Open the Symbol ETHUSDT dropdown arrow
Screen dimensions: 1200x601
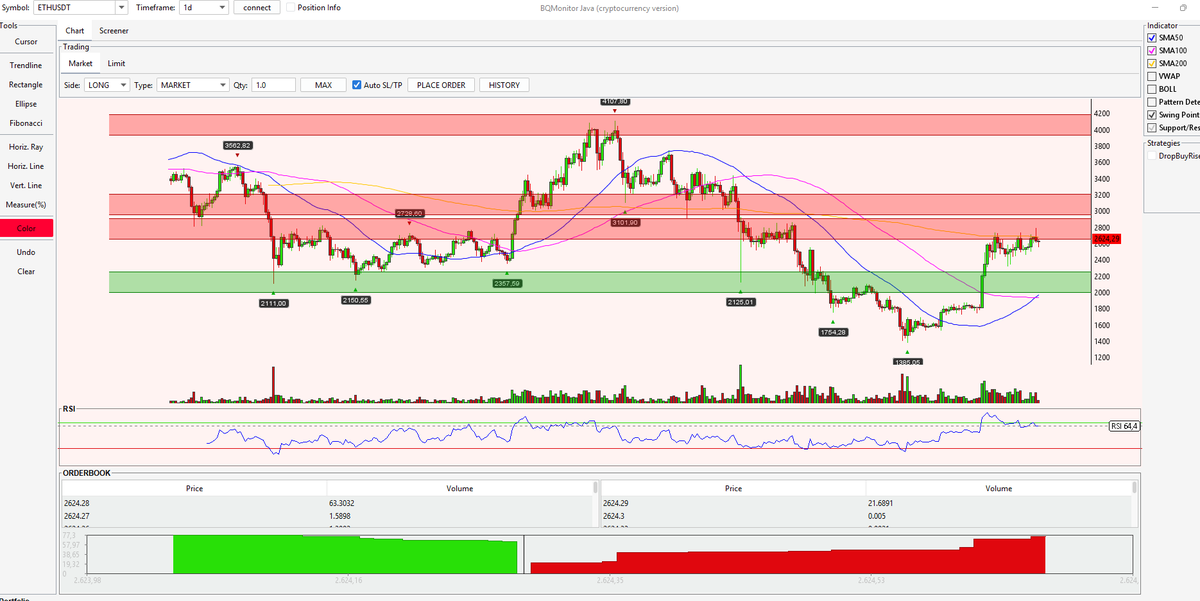(x=122, y=8)
